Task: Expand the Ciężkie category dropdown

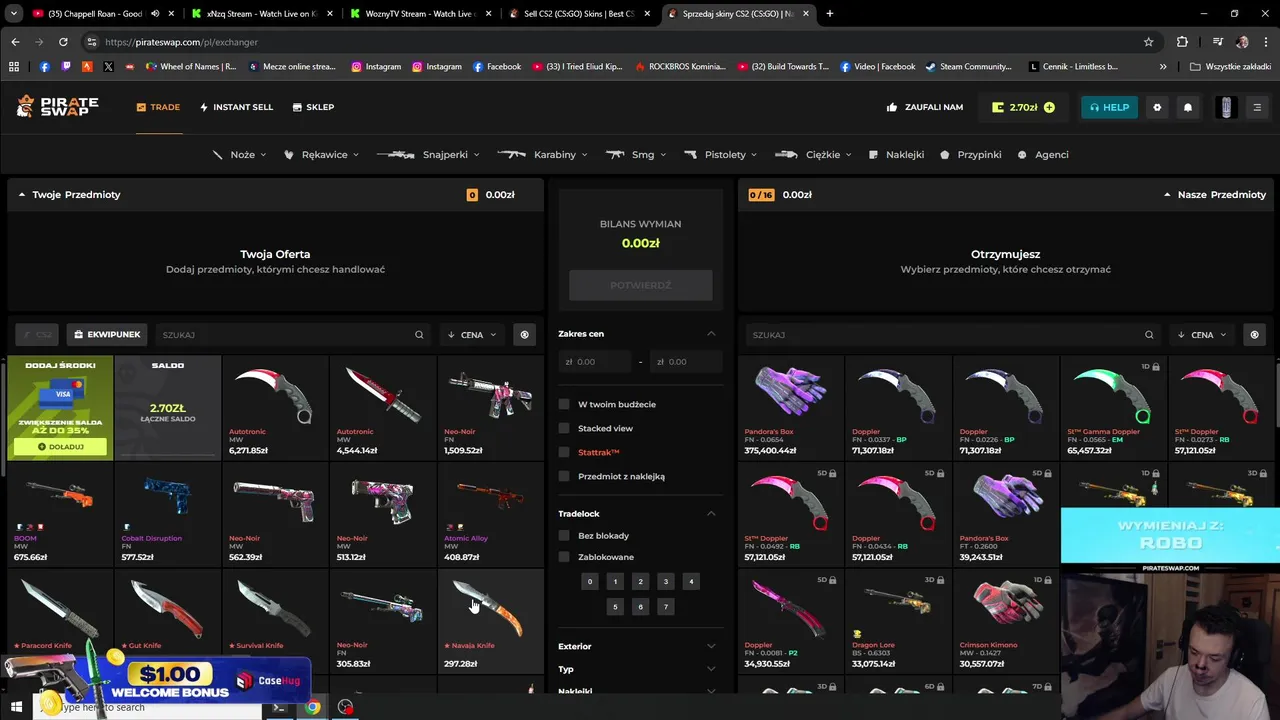Action: pos(814,155)
